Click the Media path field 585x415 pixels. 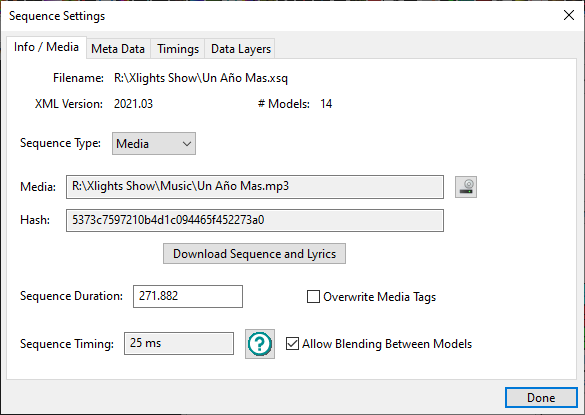[x=255, y=187]
